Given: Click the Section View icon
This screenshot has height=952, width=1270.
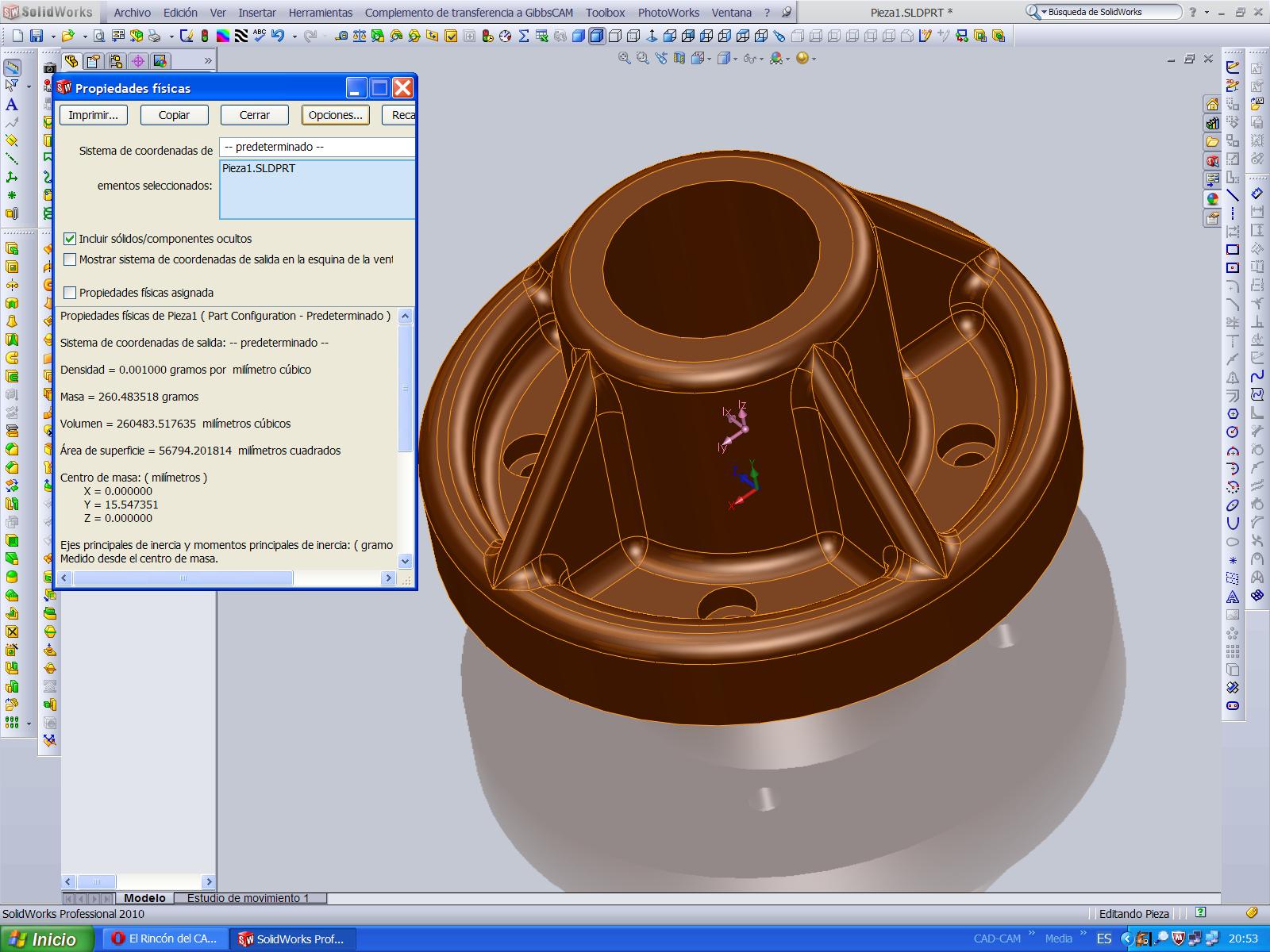Looking at the screenshot, I should [679, 59].
